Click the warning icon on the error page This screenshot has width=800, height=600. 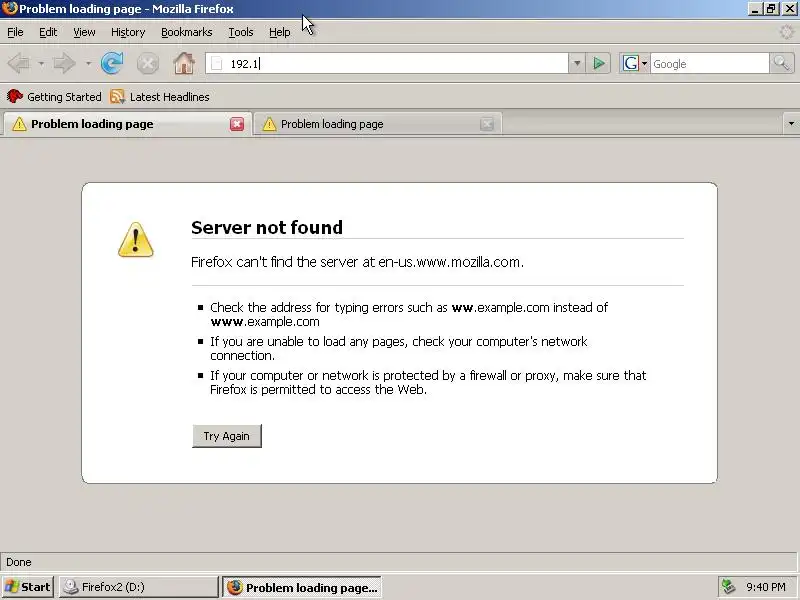(135, 240)
